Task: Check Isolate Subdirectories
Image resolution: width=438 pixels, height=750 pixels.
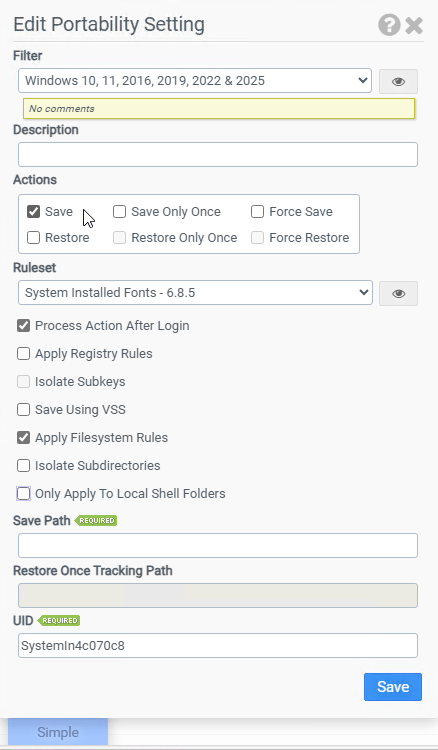Action: (x=23, y=465)
